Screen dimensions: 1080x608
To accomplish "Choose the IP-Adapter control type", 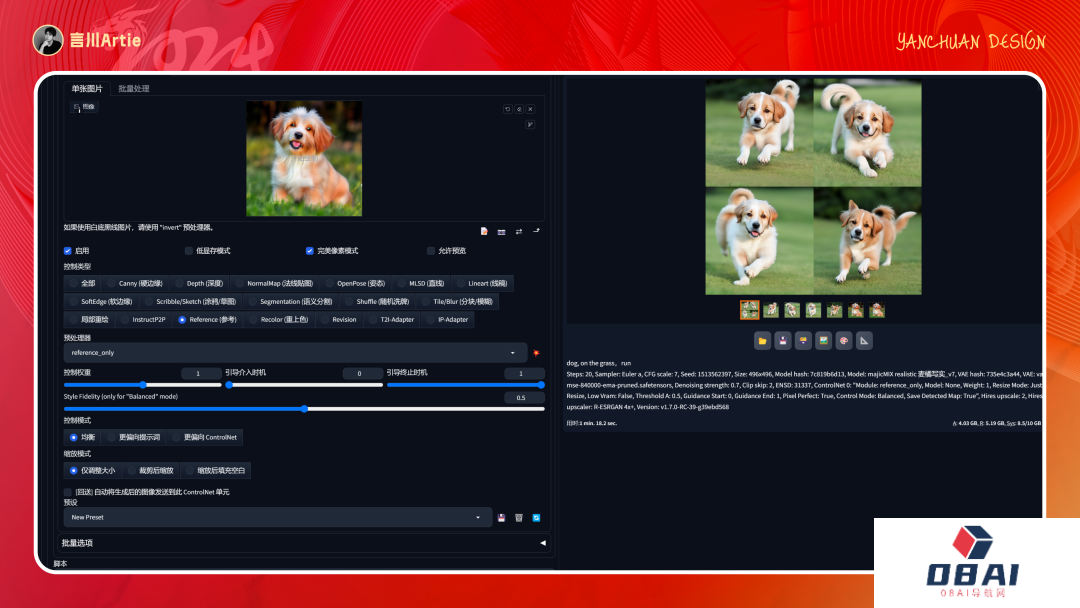I will (447, 319).
